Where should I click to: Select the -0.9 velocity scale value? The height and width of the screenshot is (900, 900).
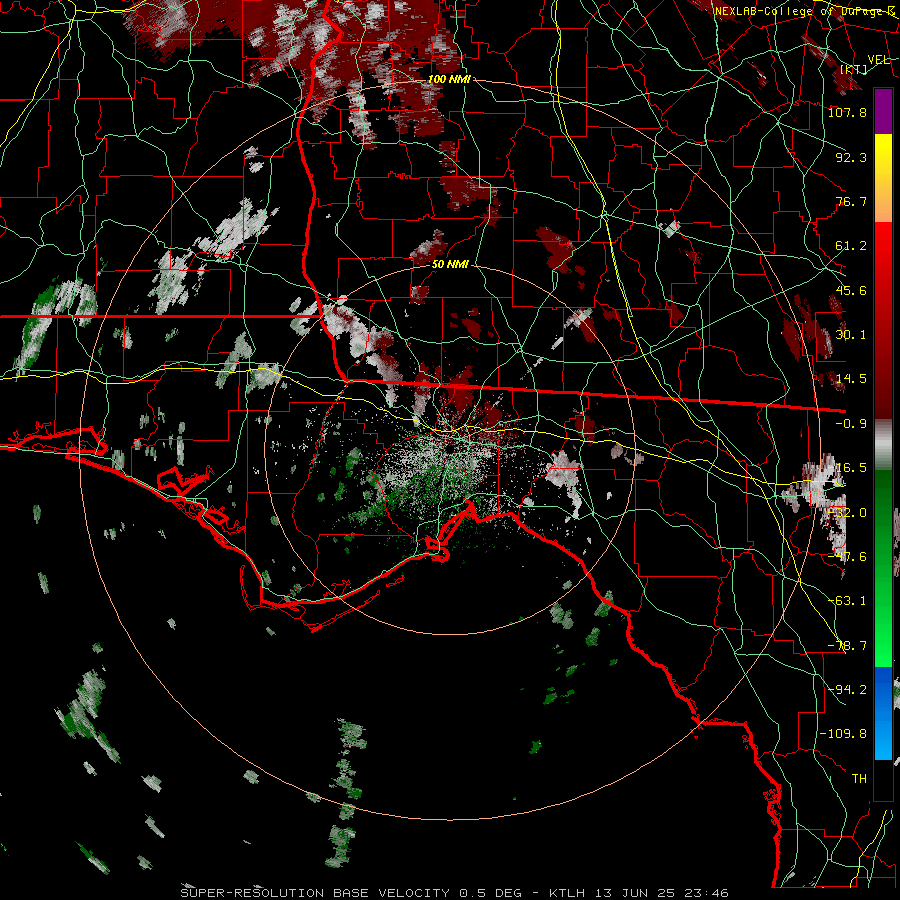pyautogui.click(x=851, y=424)
